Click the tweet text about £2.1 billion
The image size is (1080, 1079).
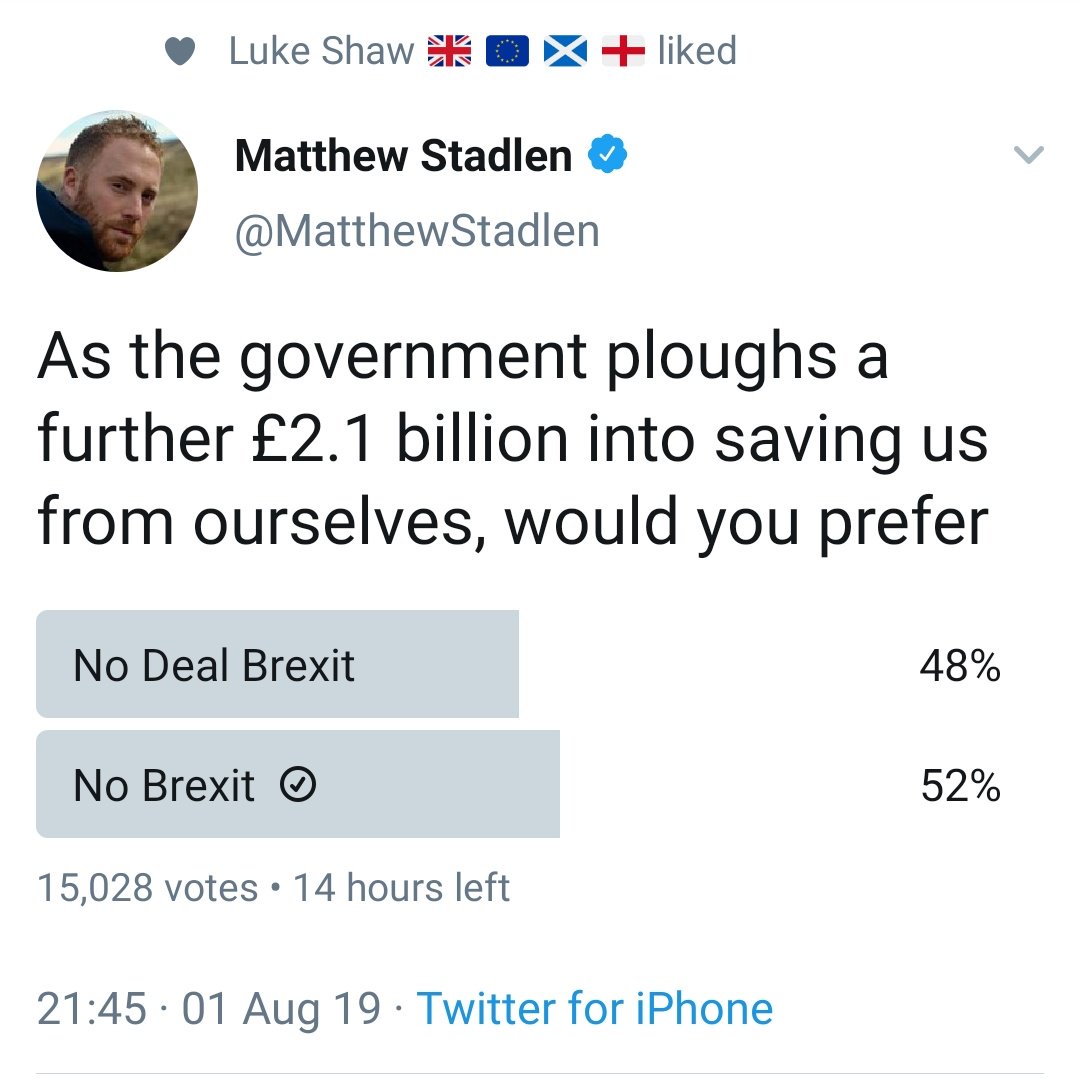(x=513, y=440)
